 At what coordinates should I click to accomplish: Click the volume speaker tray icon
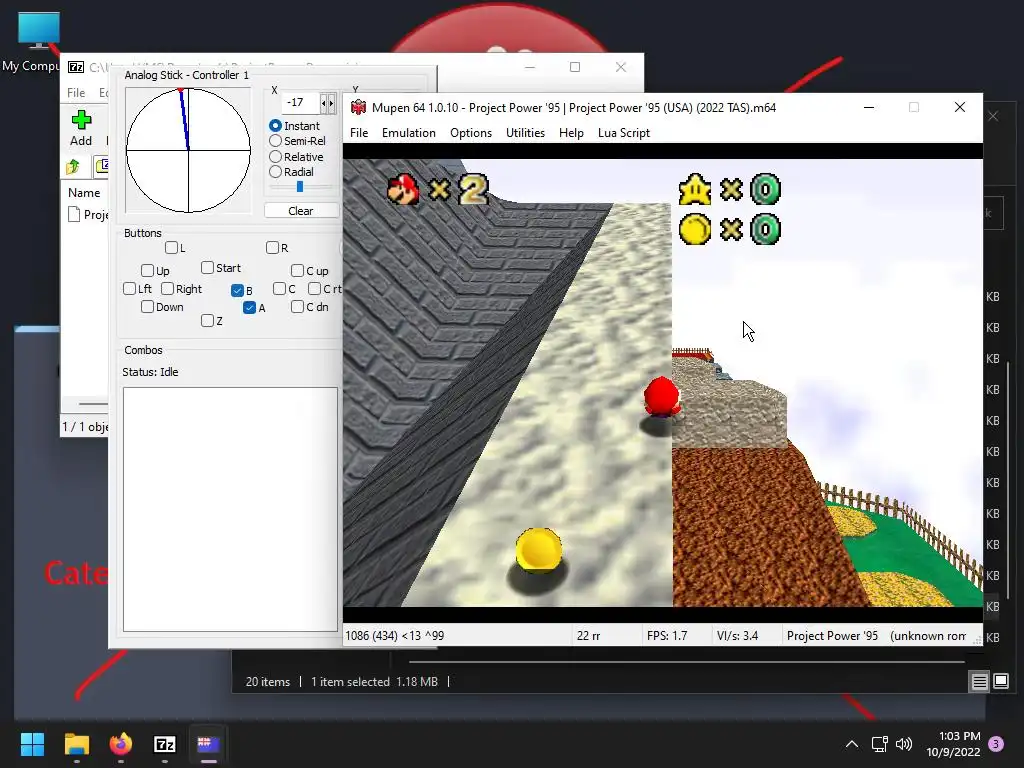(904, 744)
